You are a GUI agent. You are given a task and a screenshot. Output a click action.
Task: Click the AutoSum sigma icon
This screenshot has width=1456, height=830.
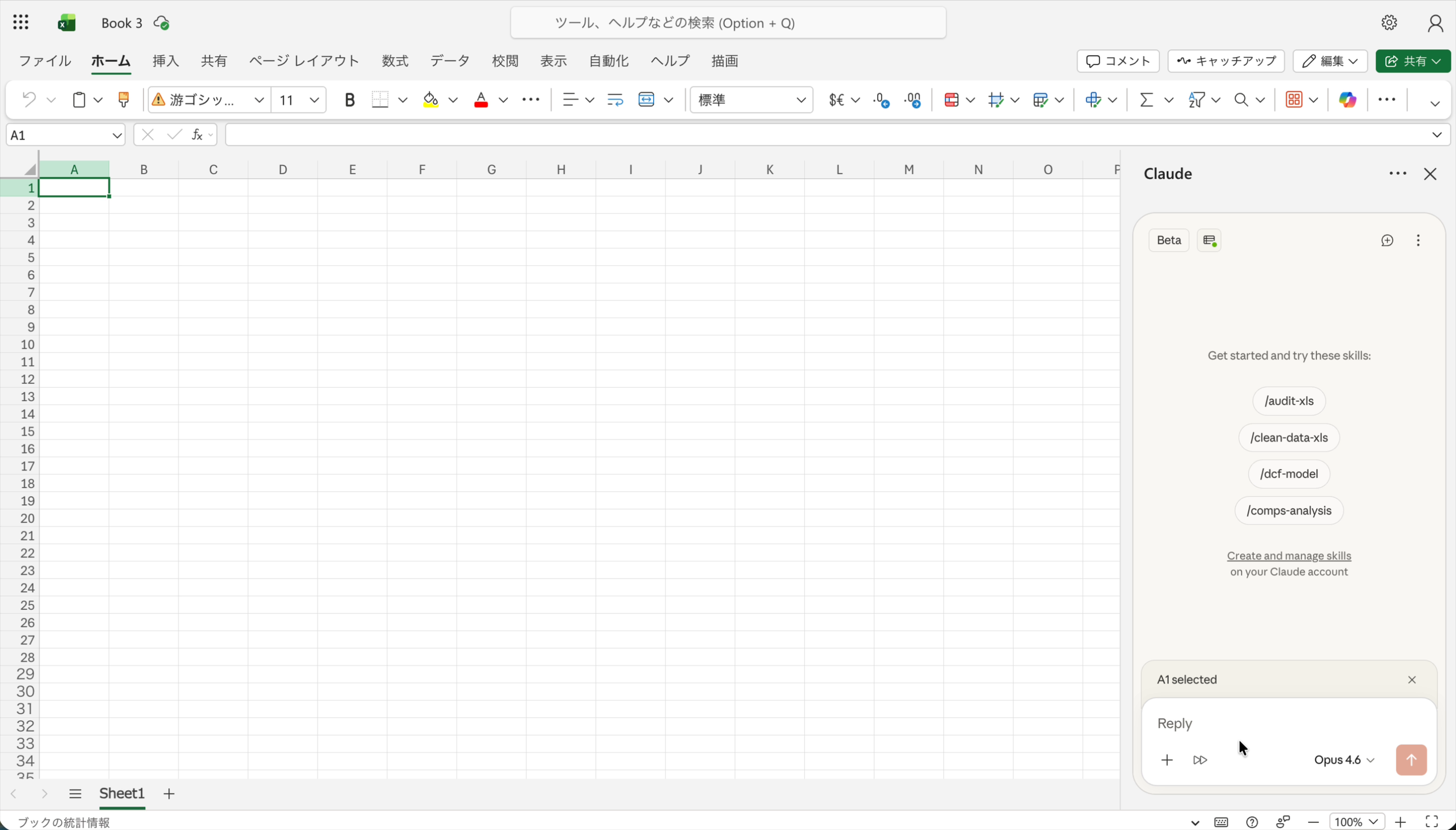[x=1146, y=100]
